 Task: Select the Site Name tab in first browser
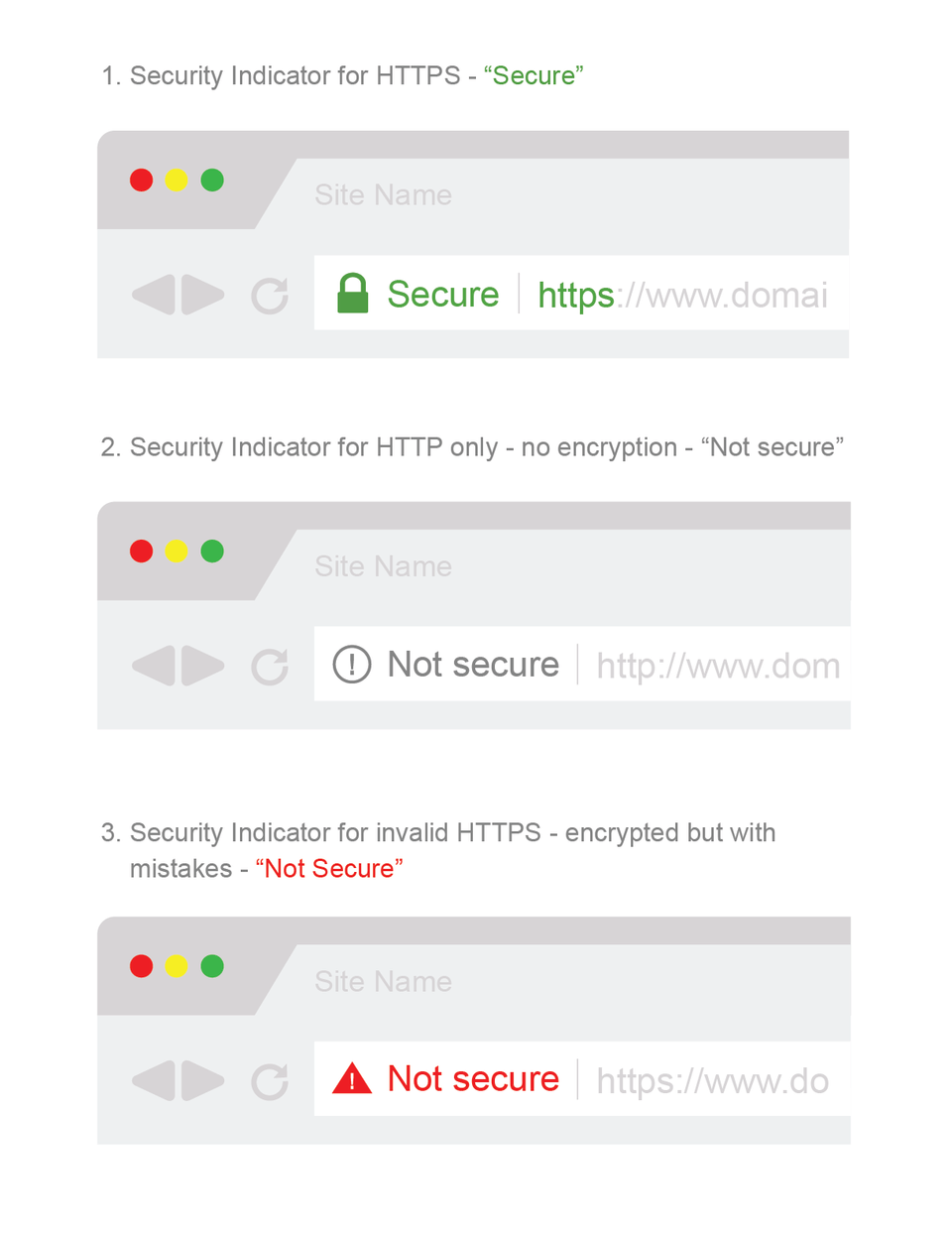coord(383,195)
